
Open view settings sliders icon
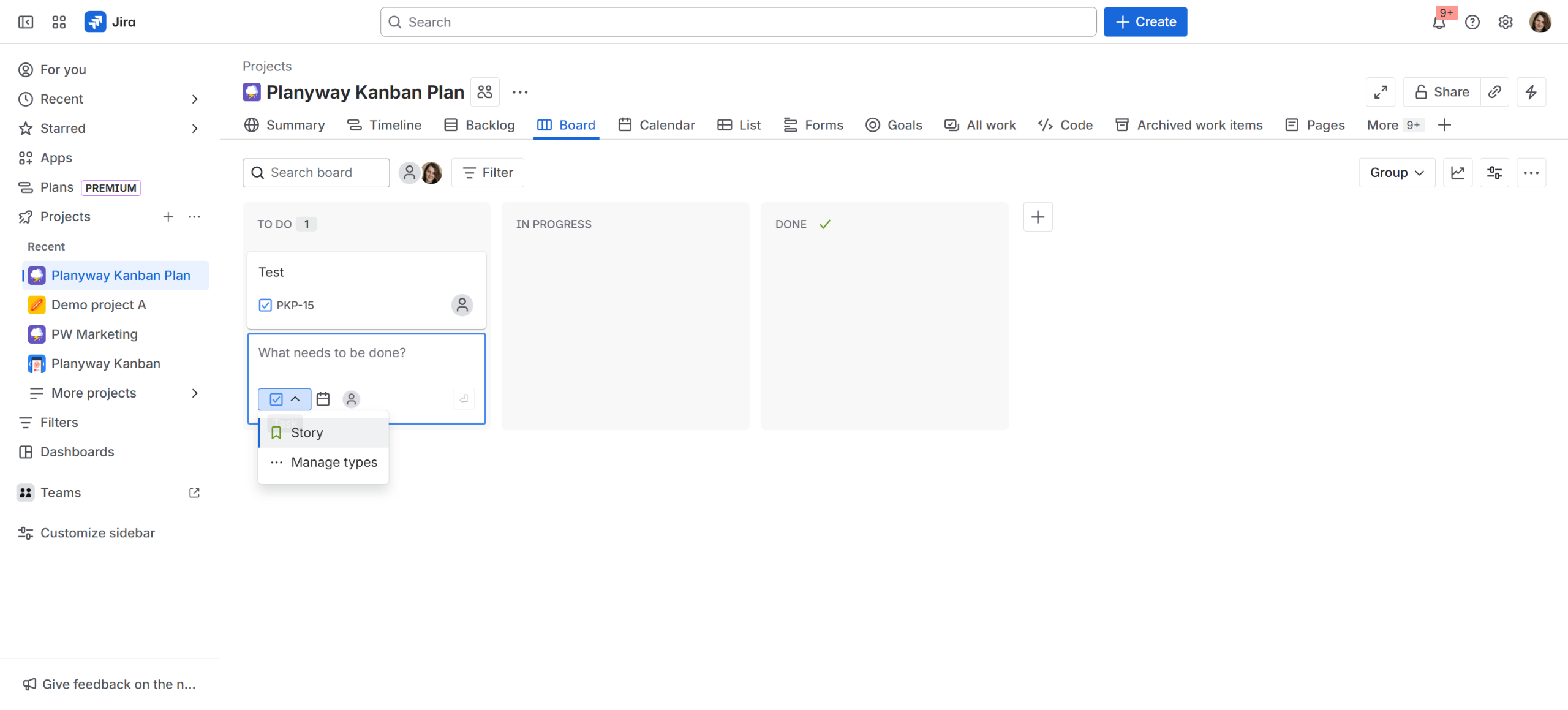pos(1494,173)
